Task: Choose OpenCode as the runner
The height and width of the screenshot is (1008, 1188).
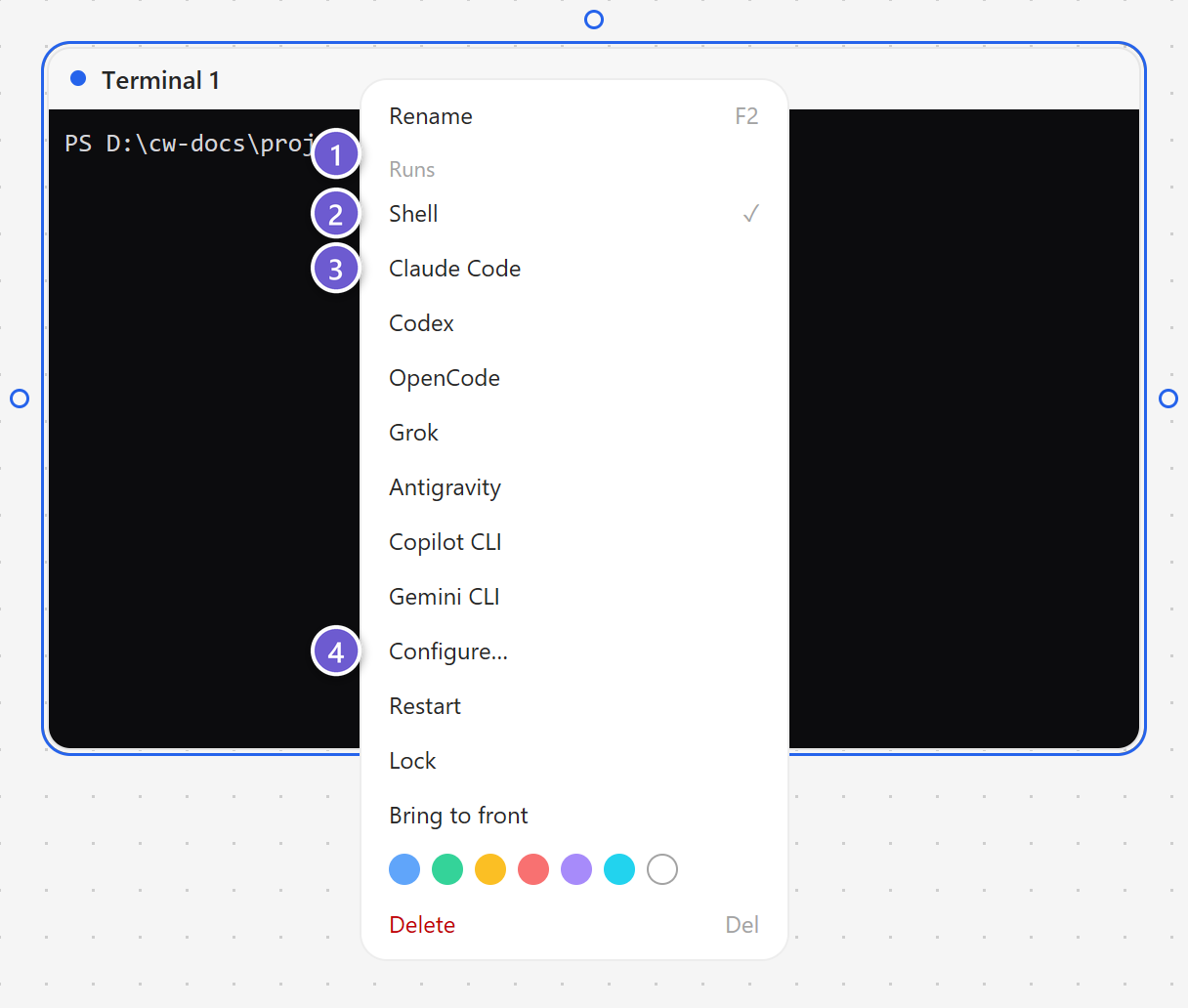Action: 574,378
